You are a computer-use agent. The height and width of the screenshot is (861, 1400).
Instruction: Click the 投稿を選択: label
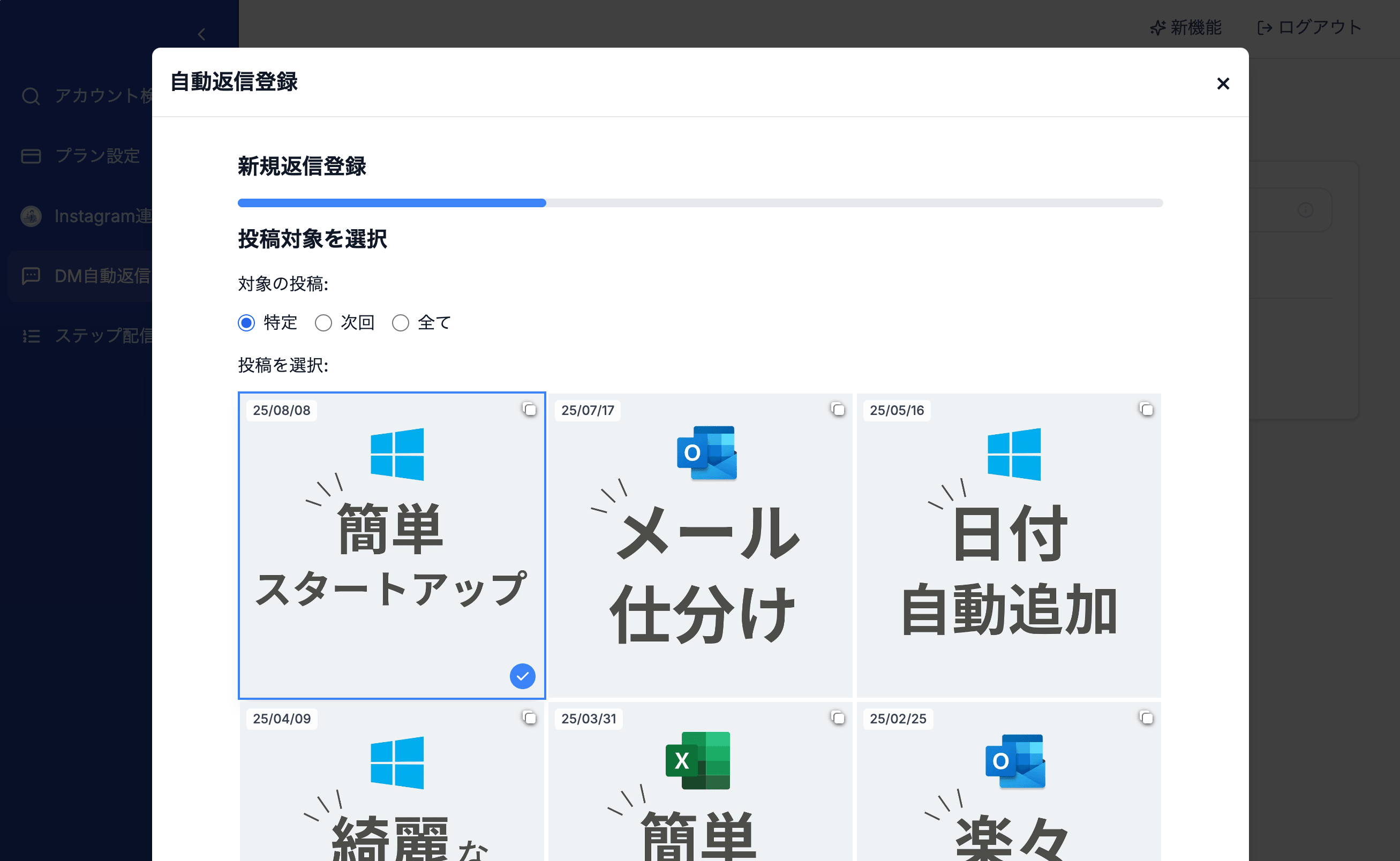283,365
